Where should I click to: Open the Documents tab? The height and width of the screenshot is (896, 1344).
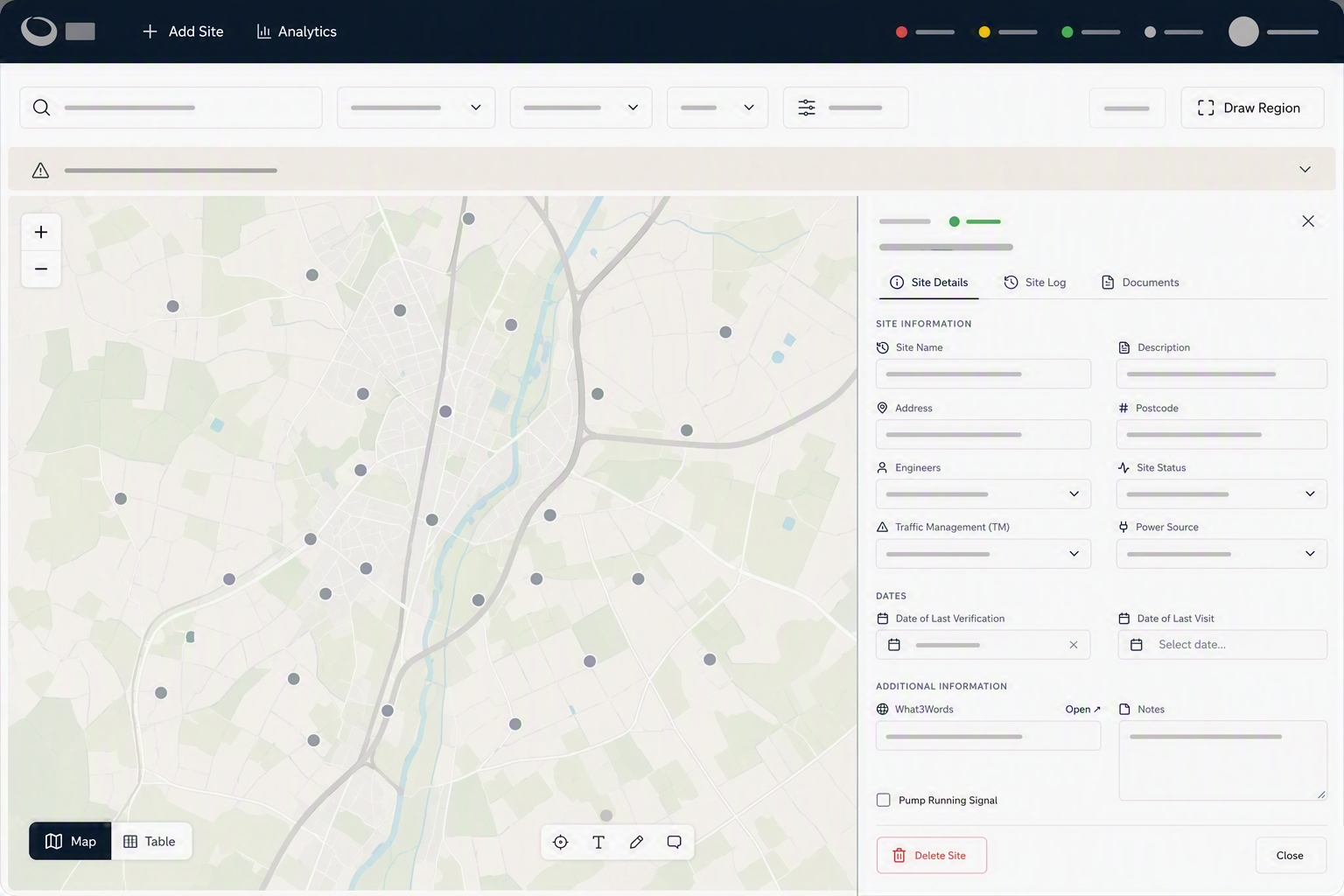coord(1140,283)
